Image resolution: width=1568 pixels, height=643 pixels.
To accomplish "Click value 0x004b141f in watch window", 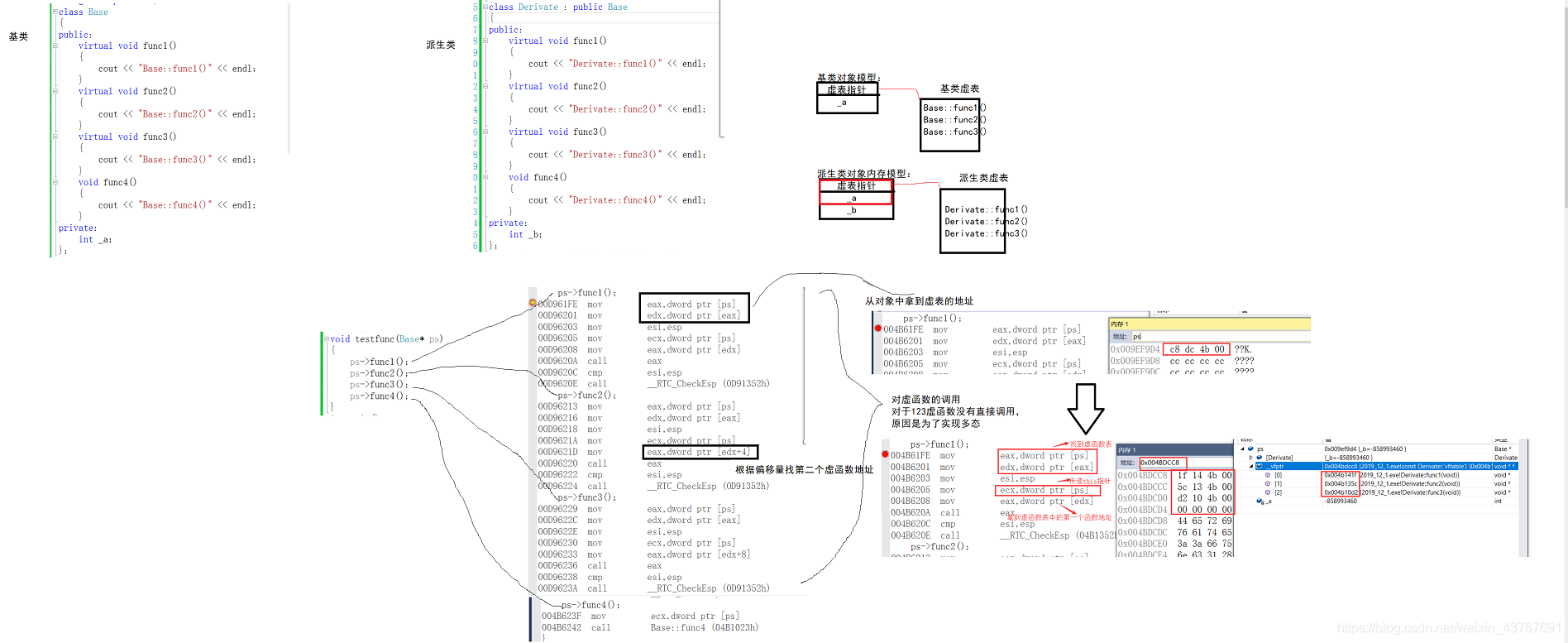I will point(1341,475).
